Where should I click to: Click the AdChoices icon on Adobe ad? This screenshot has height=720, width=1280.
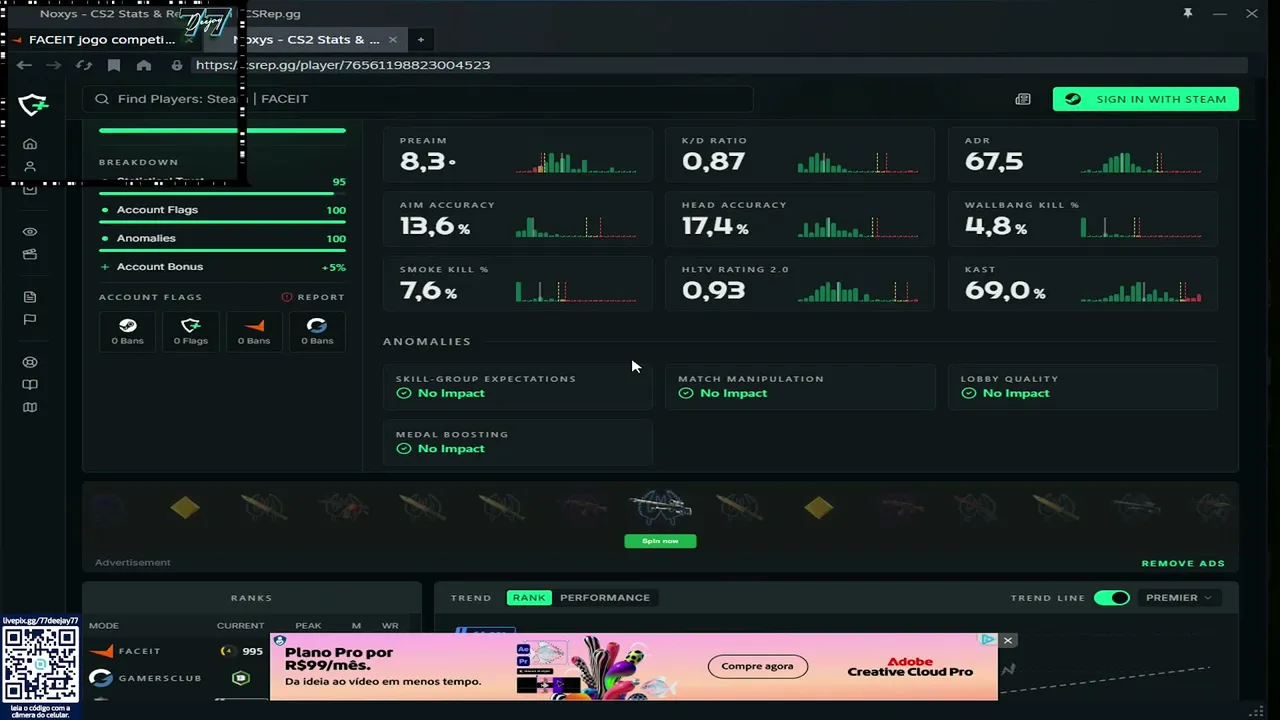click(987, 640)
